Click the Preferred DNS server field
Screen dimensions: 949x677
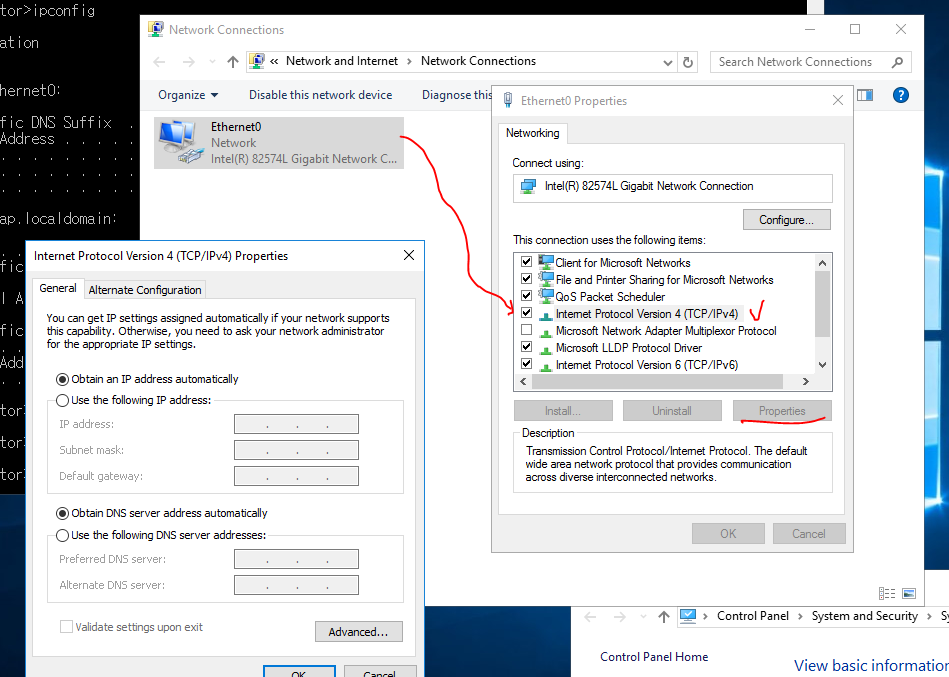pos(297,559)
